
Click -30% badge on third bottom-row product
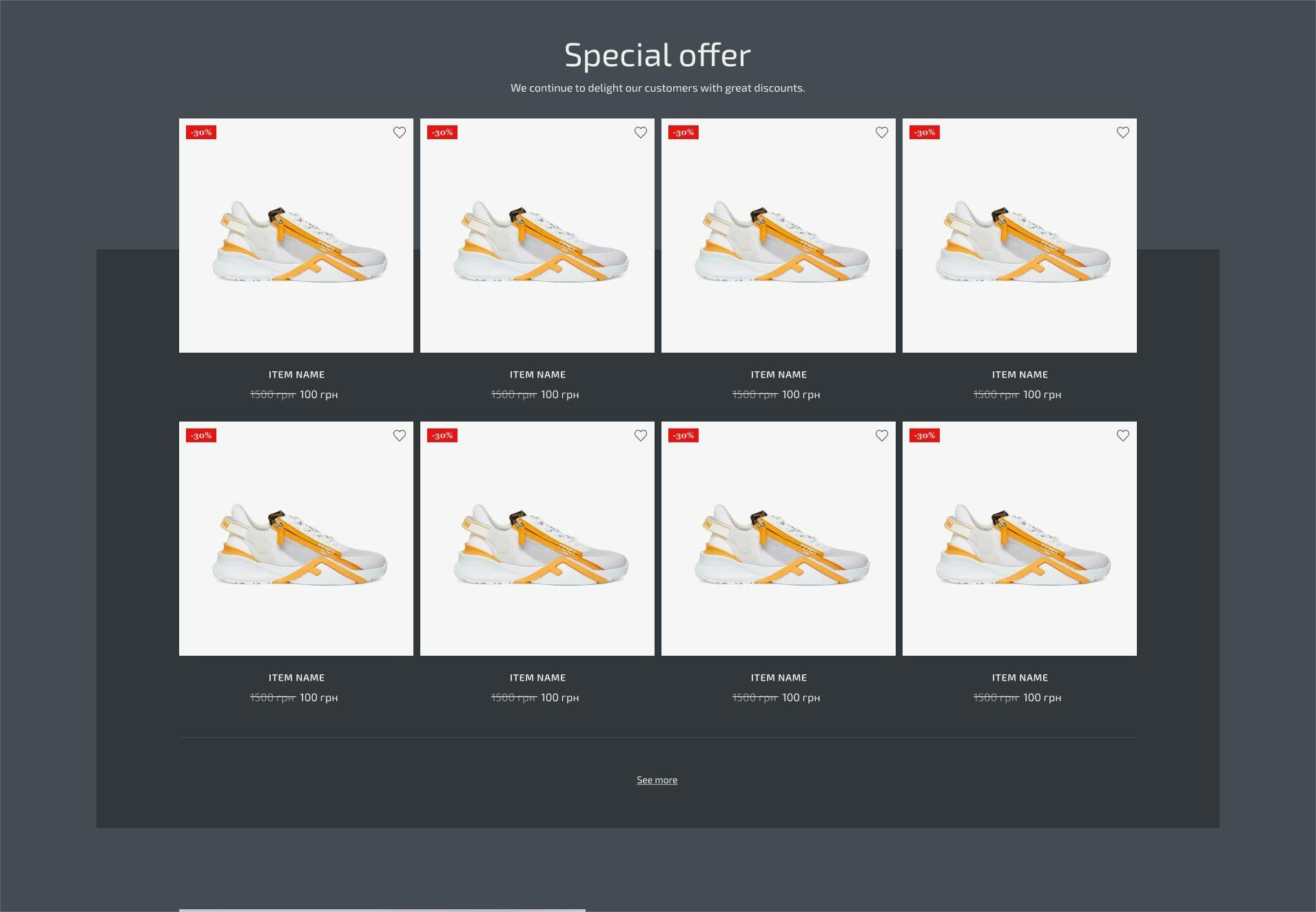tap(683, 435)
